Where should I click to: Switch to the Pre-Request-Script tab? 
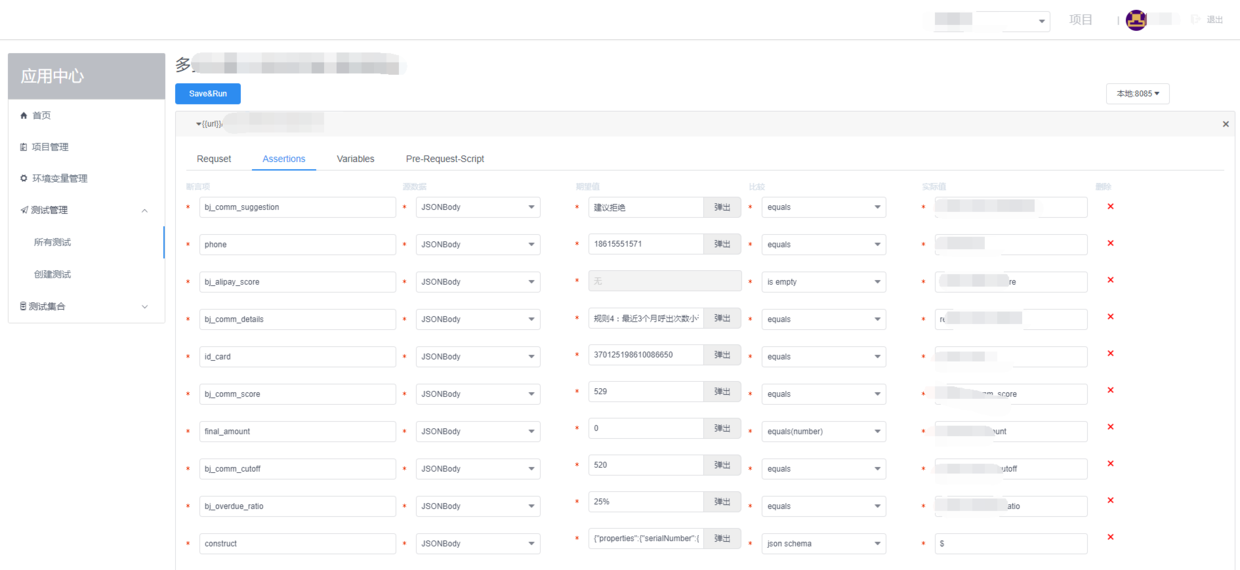click(x=445, y=159)
